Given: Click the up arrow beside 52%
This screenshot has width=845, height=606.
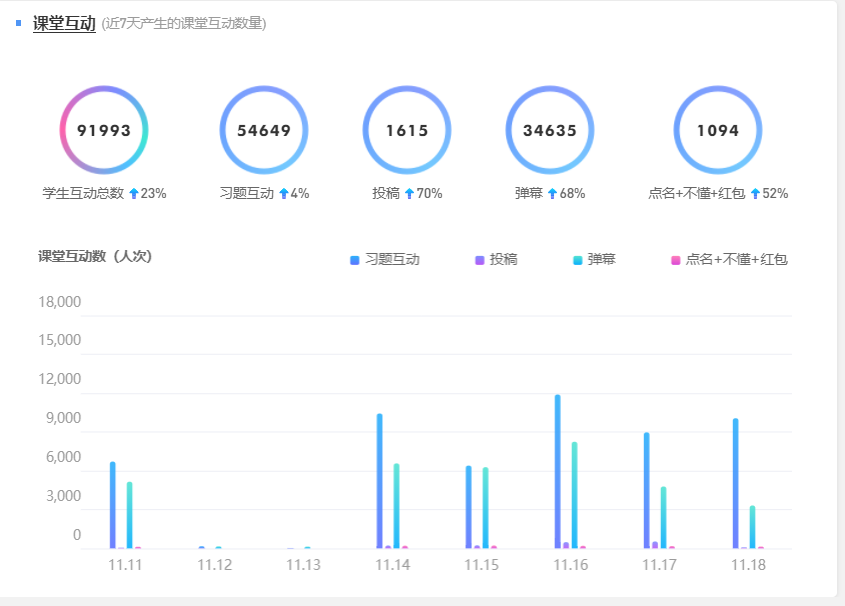Looking at the screenshot, I should [755, 193].
